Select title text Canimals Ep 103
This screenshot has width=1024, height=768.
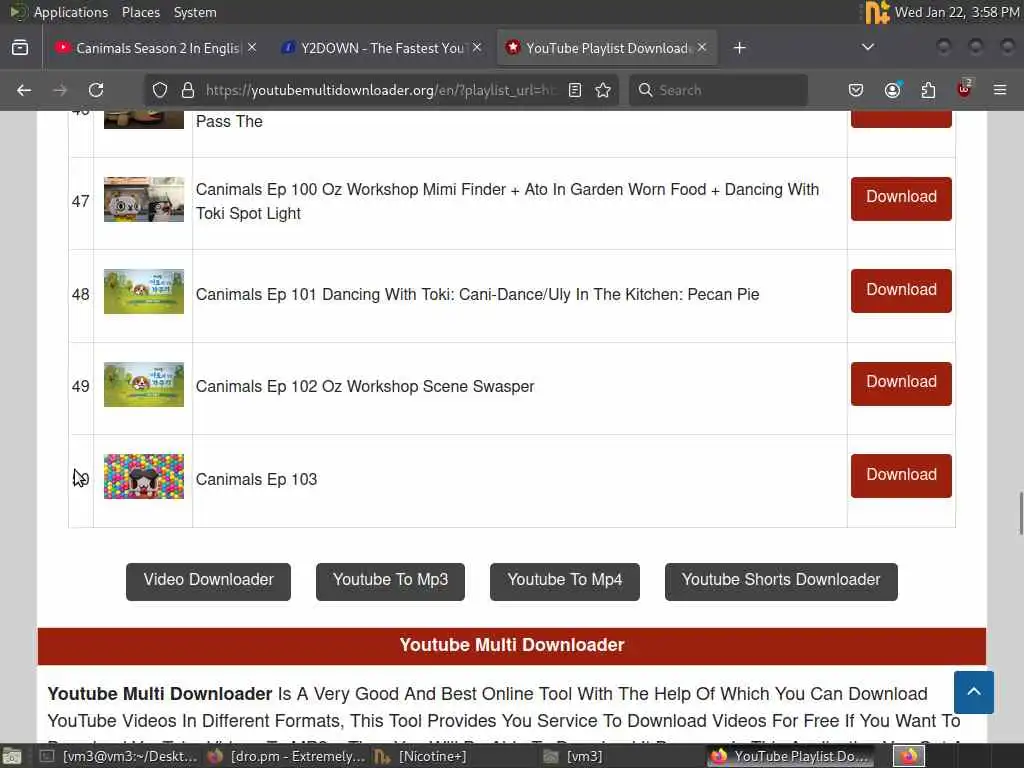pos(257,479)
